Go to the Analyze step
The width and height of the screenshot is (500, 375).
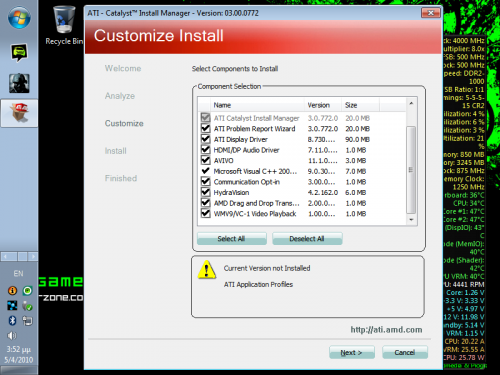click(120, 96)
